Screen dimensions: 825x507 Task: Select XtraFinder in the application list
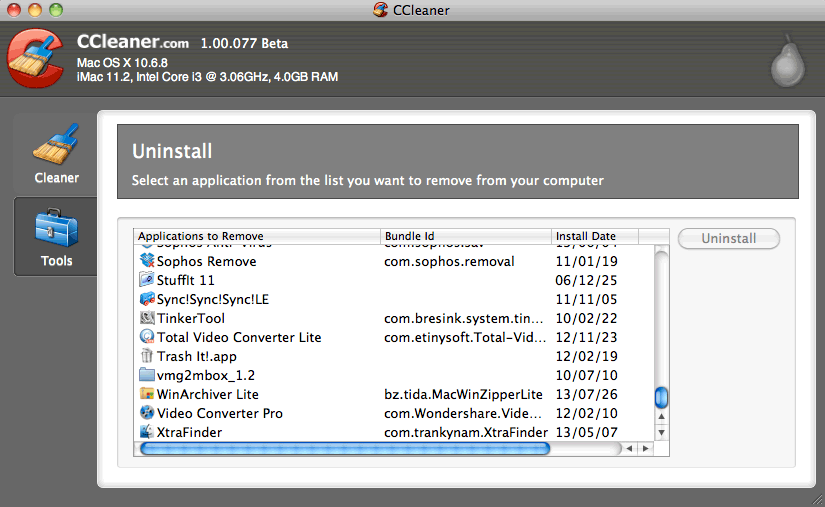tap(189, 432)
